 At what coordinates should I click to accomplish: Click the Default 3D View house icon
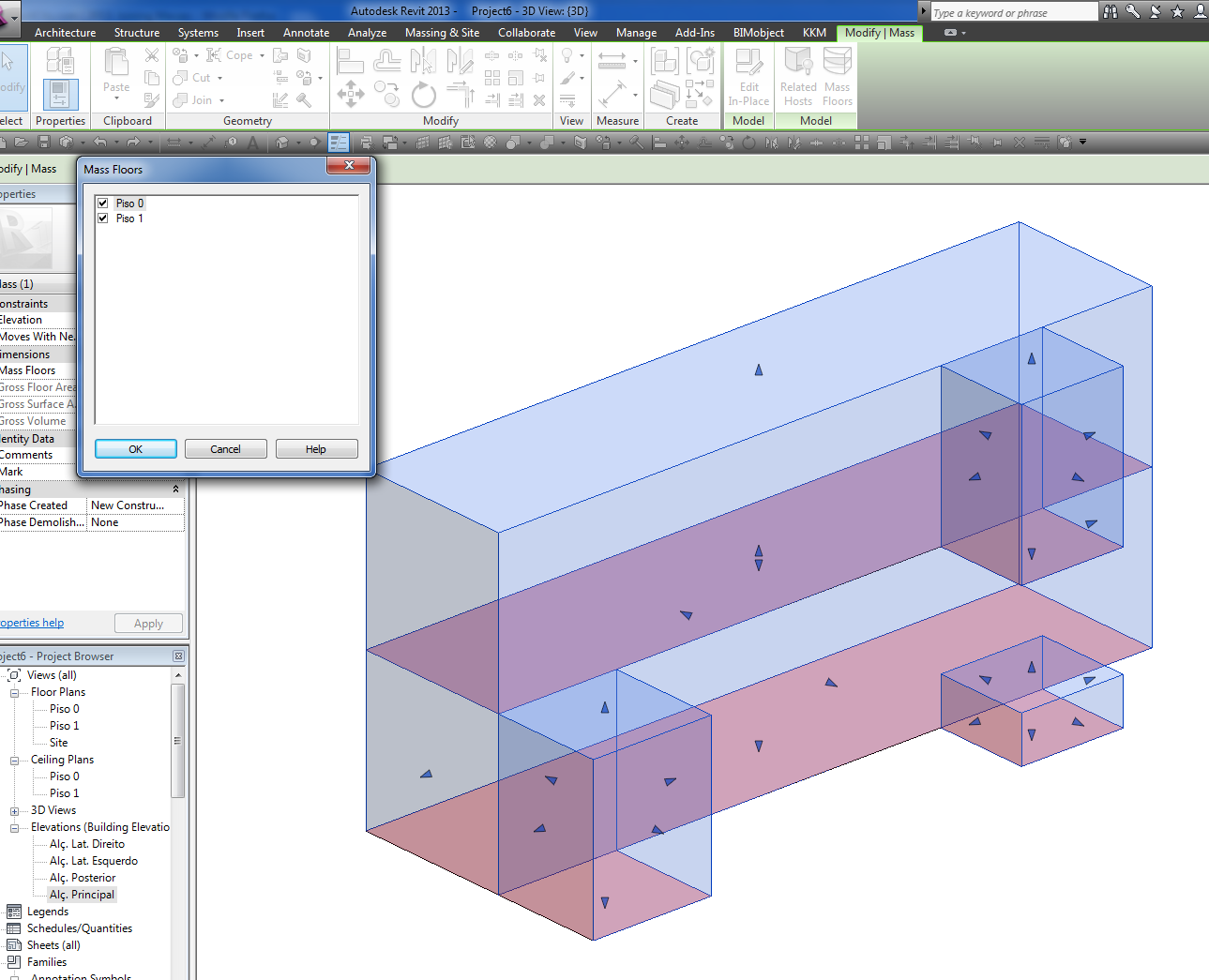click(281, 143)
